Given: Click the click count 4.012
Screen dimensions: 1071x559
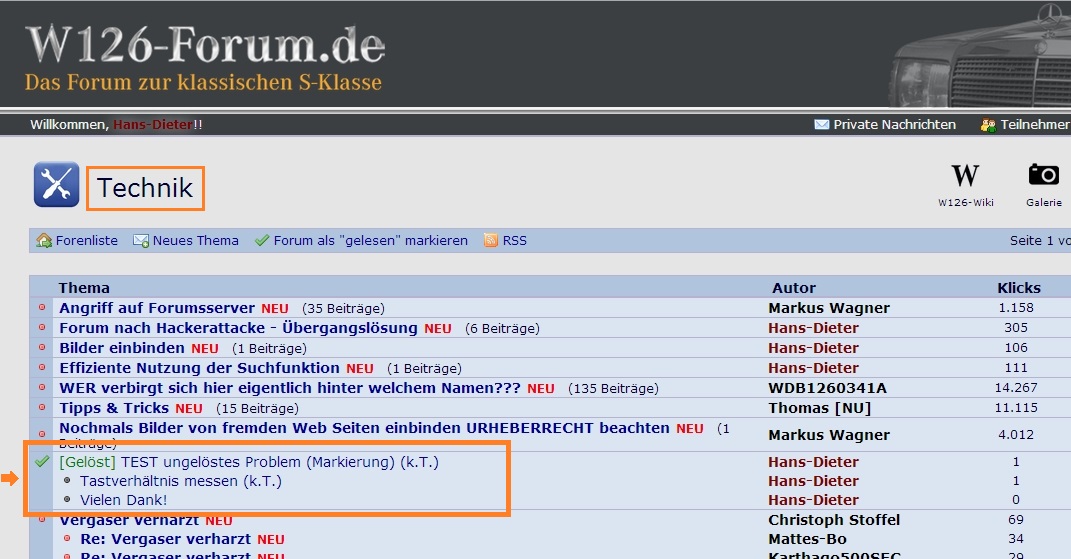Looking at the screenshot, I should click(x=1016, y=435).
